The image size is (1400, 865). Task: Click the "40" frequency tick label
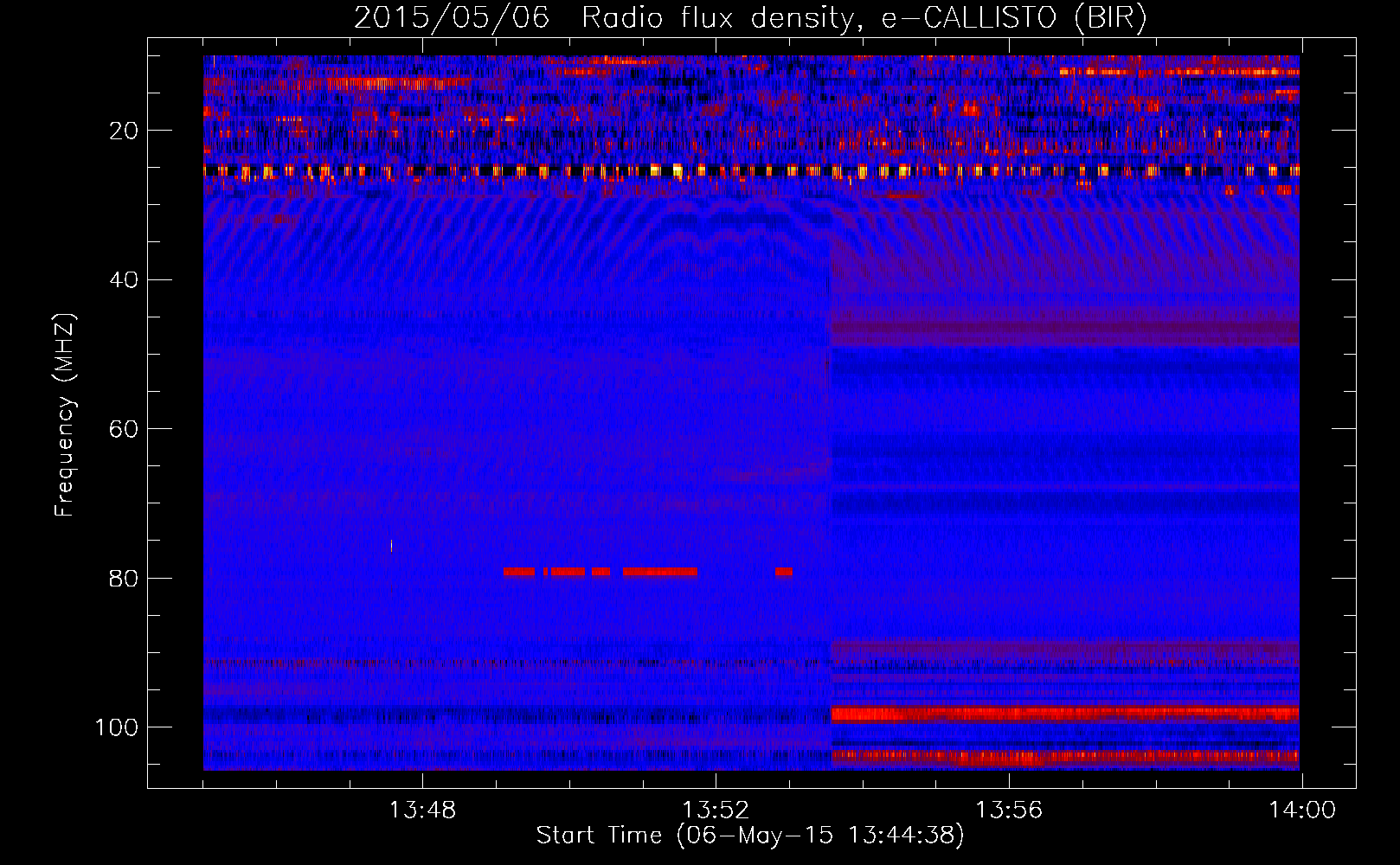pos(124,280)
